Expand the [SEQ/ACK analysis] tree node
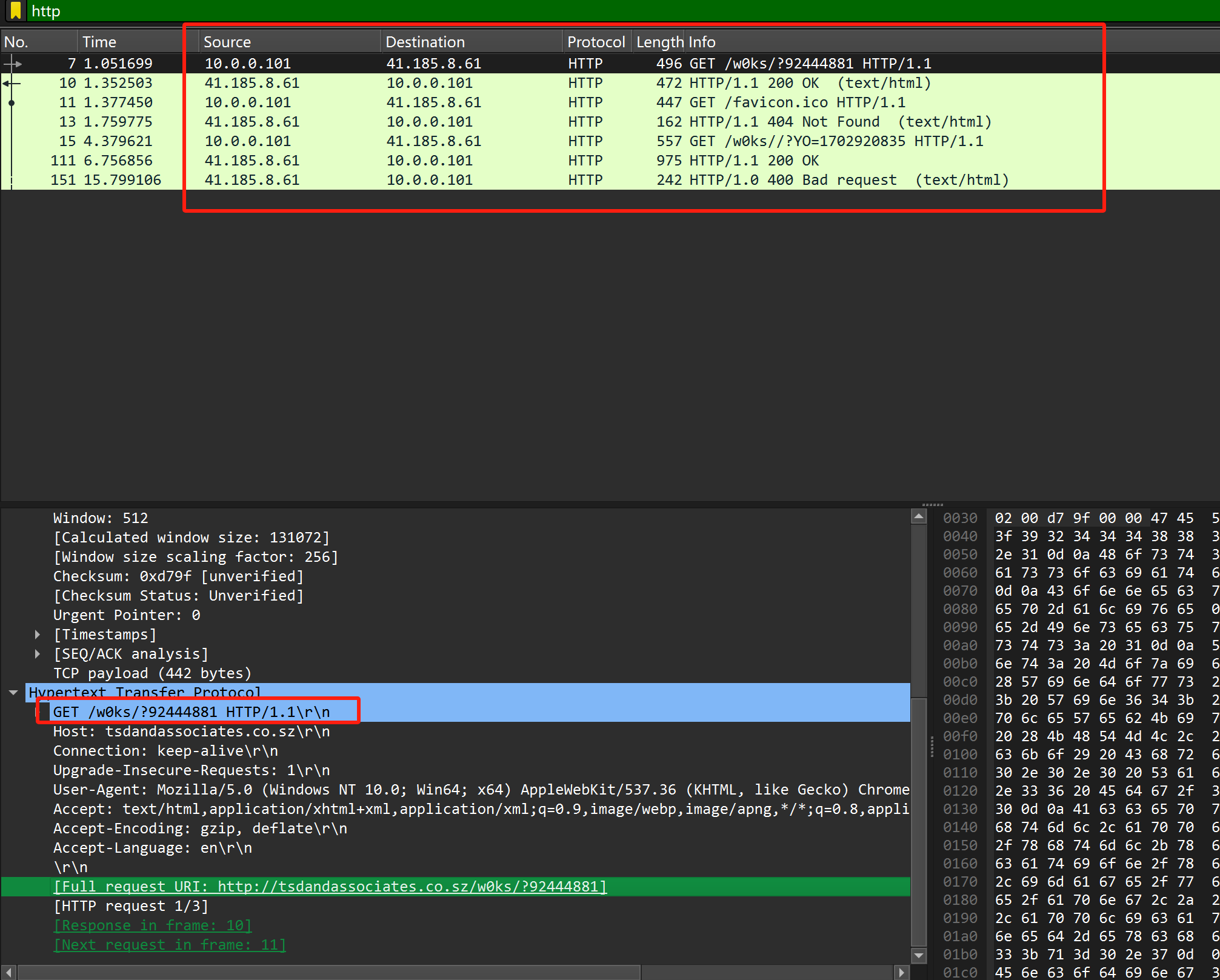This screenshot has height=980, width=1220. [38, 654]
